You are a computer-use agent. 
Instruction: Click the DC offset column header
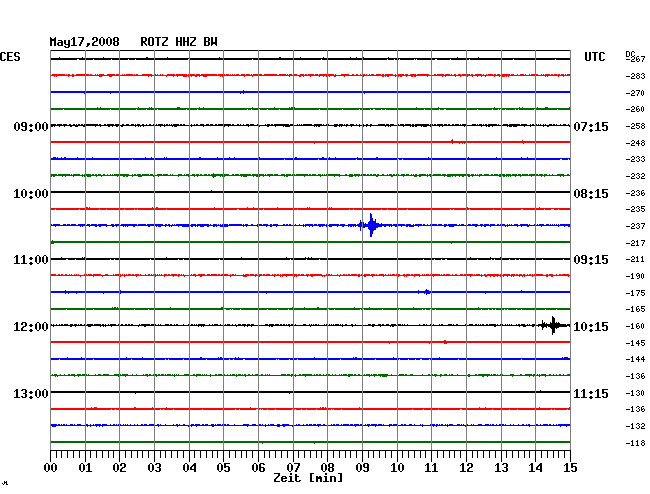[x=630, y=54]
